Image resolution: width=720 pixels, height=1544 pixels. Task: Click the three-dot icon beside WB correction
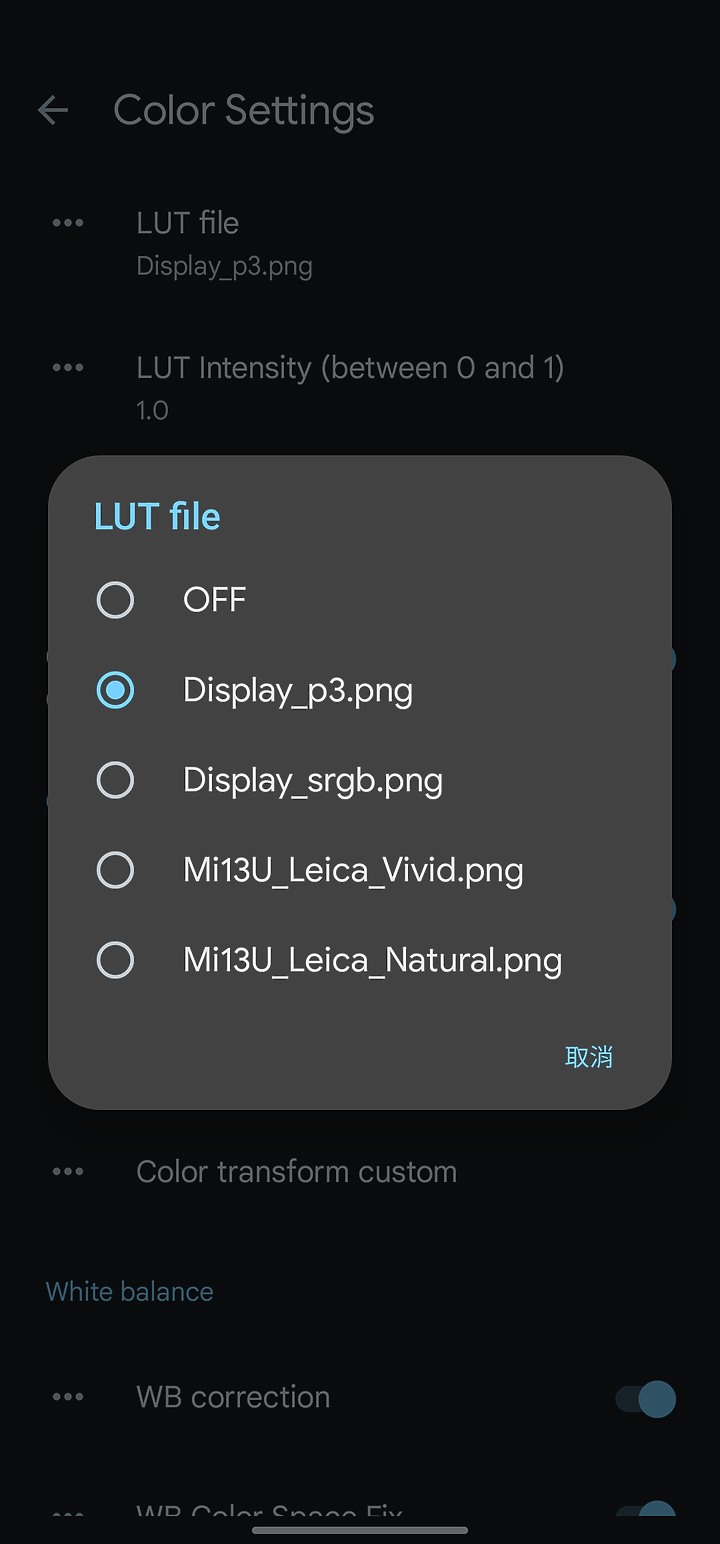click(x=68, y=1397)
